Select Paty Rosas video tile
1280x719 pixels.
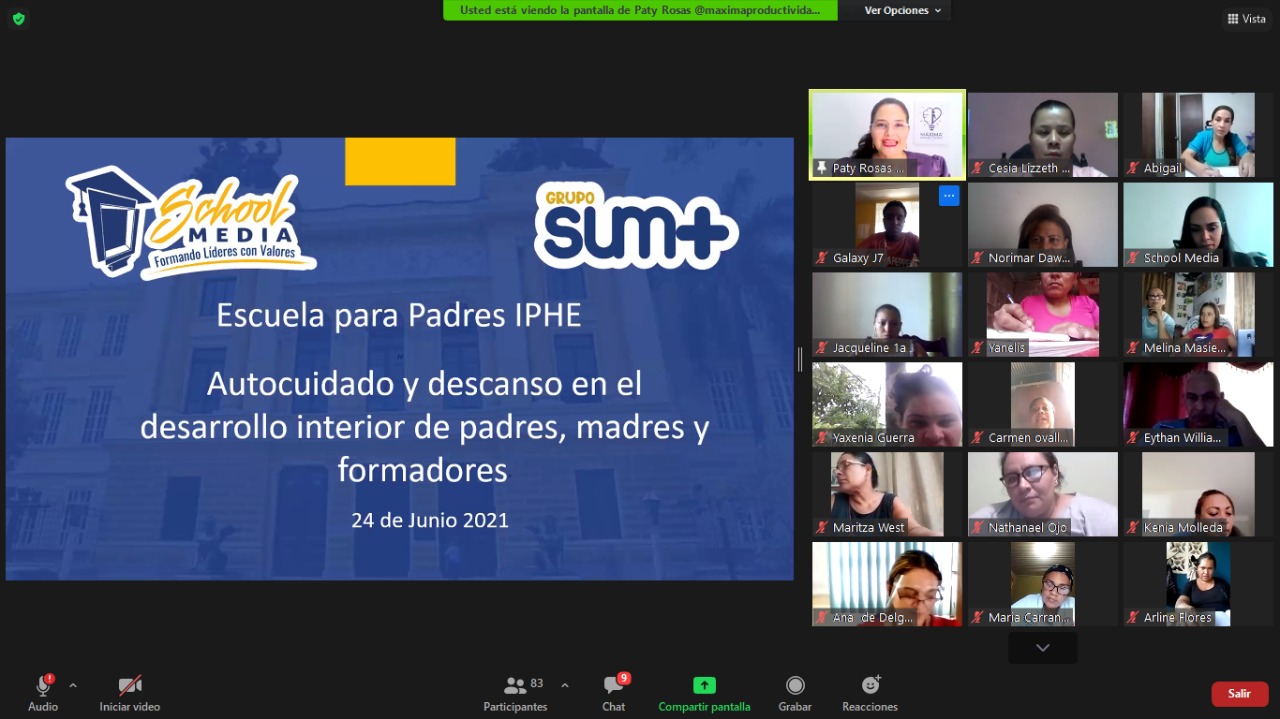[x=887, y=135]
